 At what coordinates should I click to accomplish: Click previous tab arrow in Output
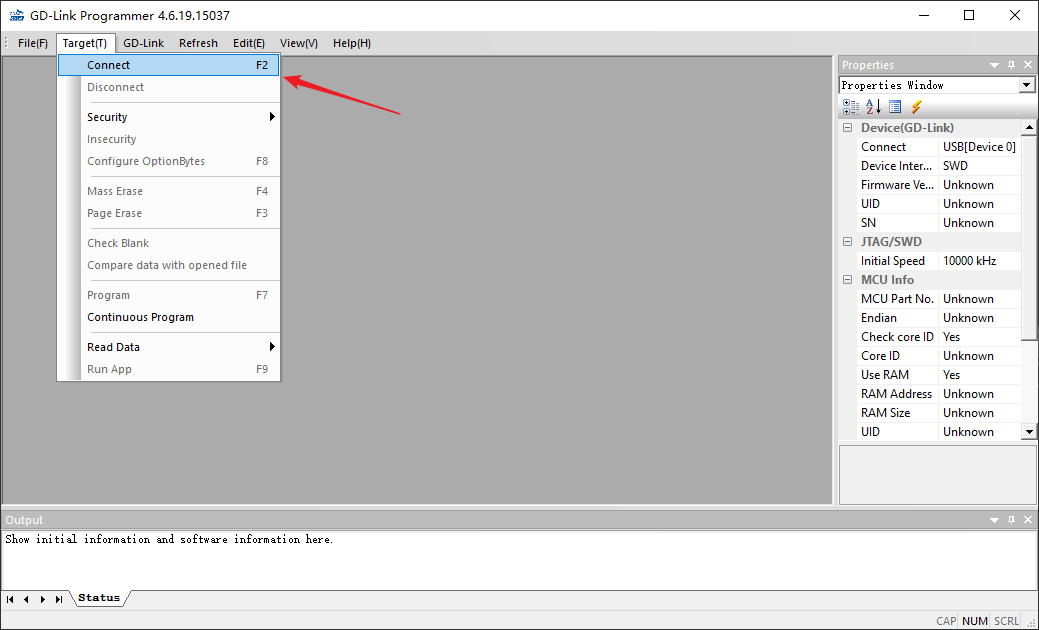coord(27,599)
